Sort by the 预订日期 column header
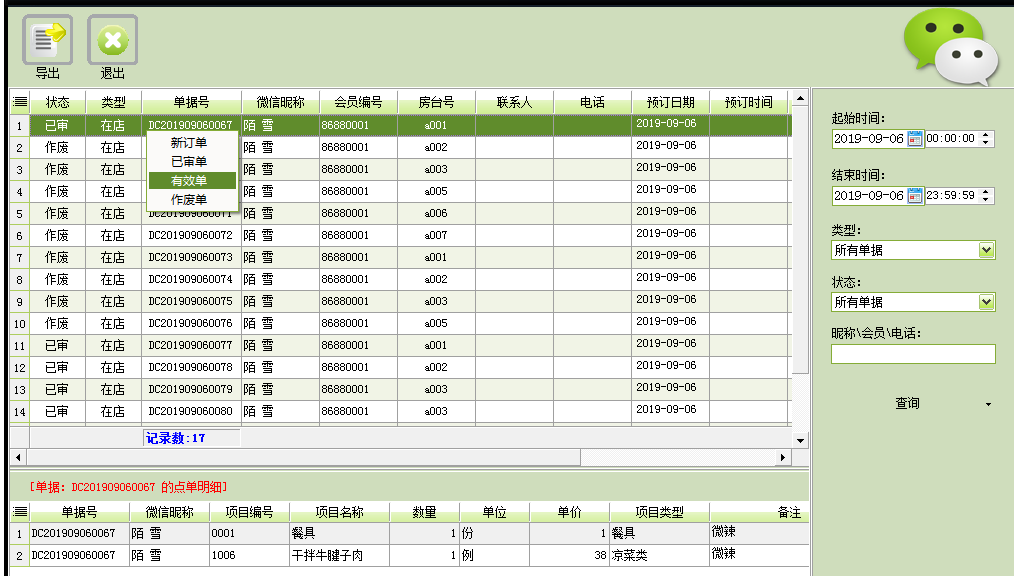 click(x=670, y=102)
